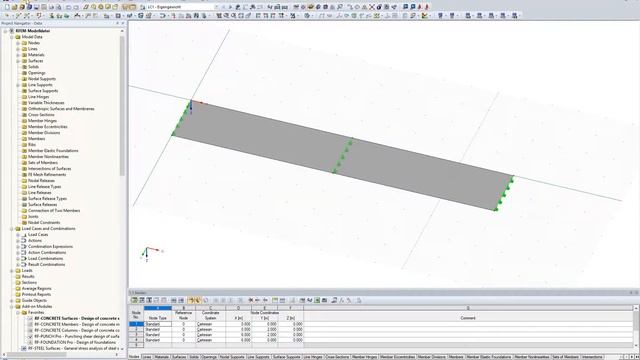Click the Open file folder icon in toolbar
This screenshot has width=640, height=360.
pos(14,7)
